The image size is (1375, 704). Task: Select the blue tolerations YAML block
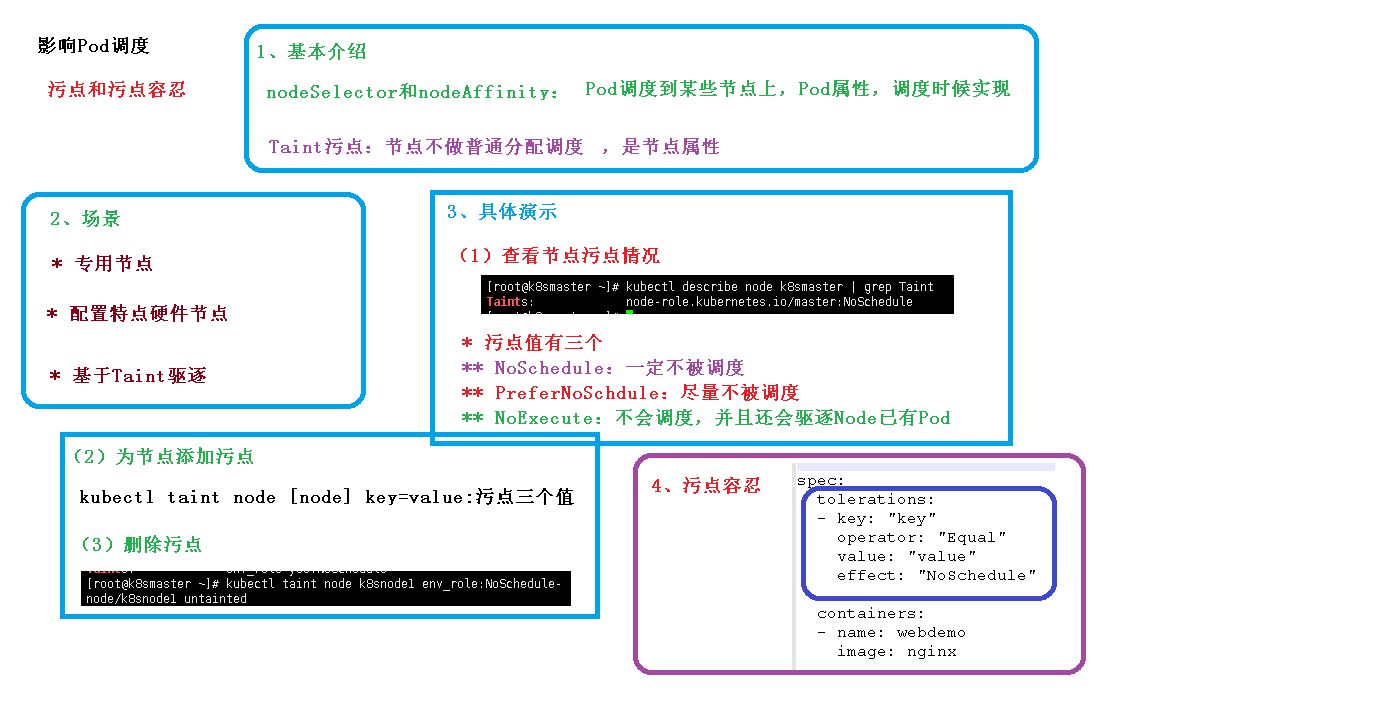tap(927, 542)
